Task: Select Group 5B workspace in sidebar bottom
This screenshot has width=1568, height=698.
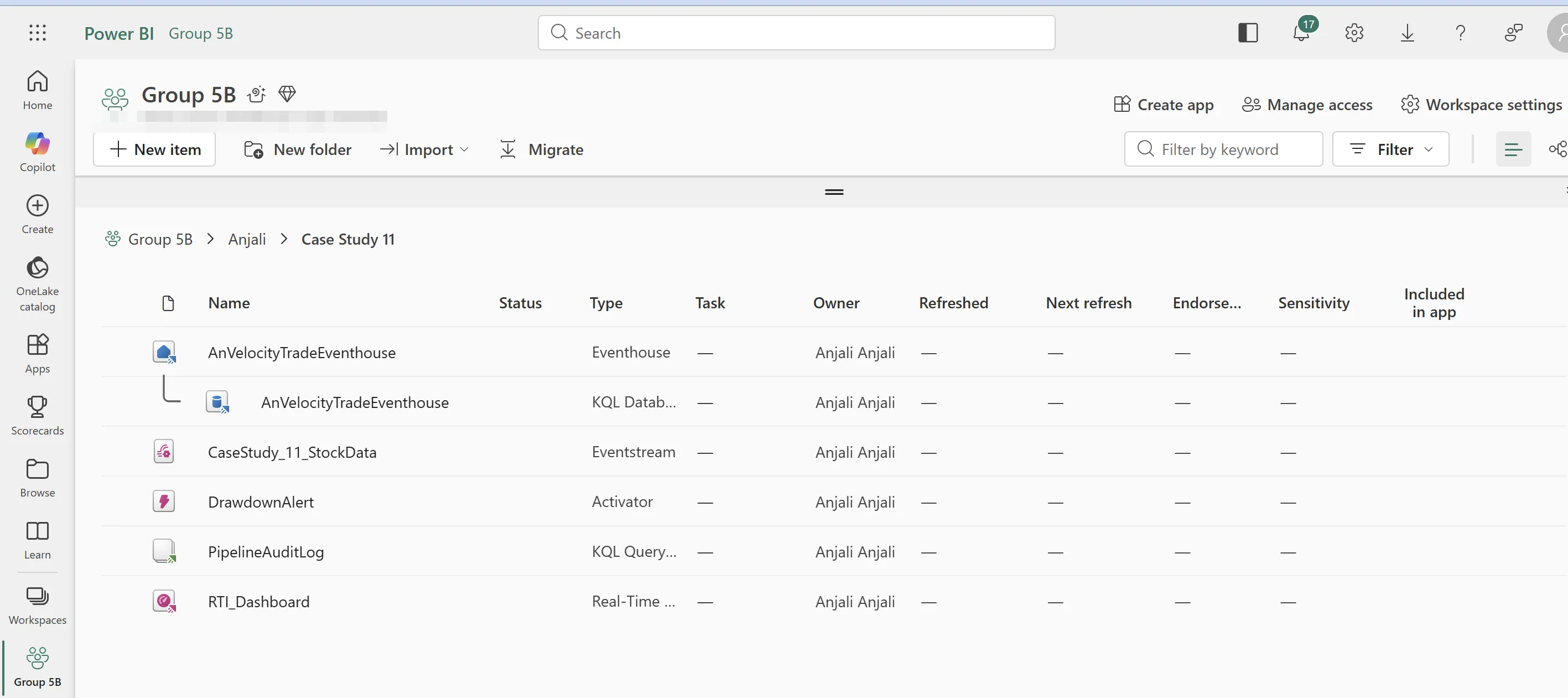Action: (x=38, y=667)
